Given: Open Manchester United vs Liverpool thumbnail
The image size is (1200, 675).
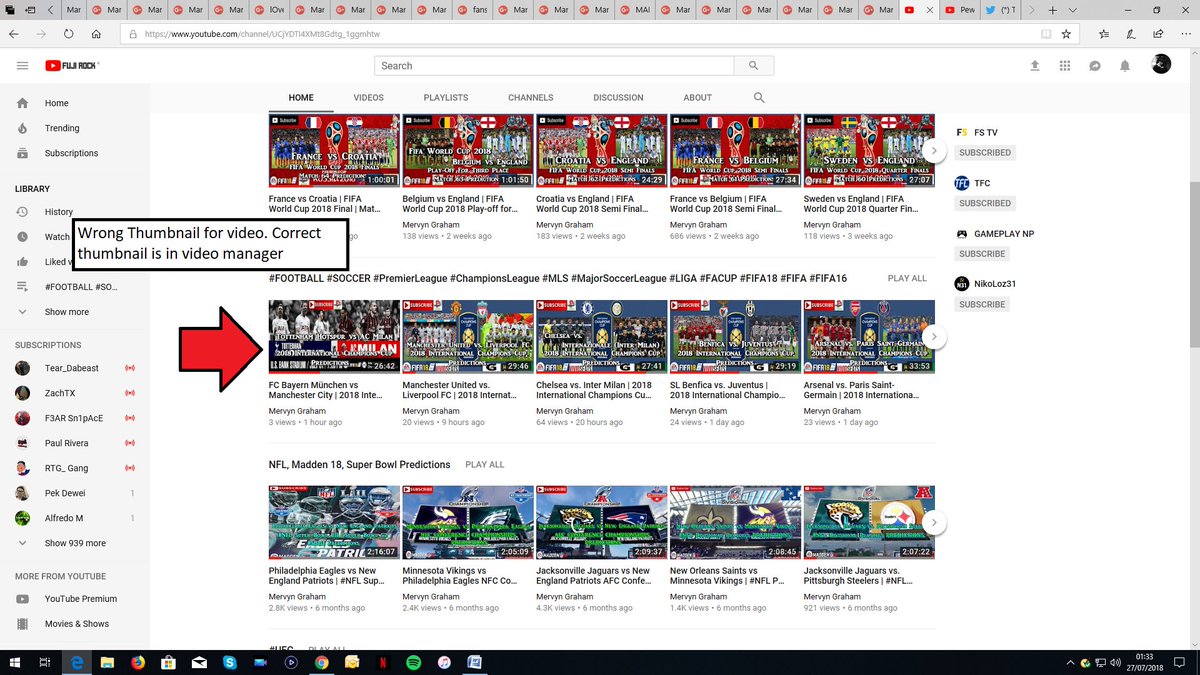Looking at the screenshot, I should click(x=468, y=337).
